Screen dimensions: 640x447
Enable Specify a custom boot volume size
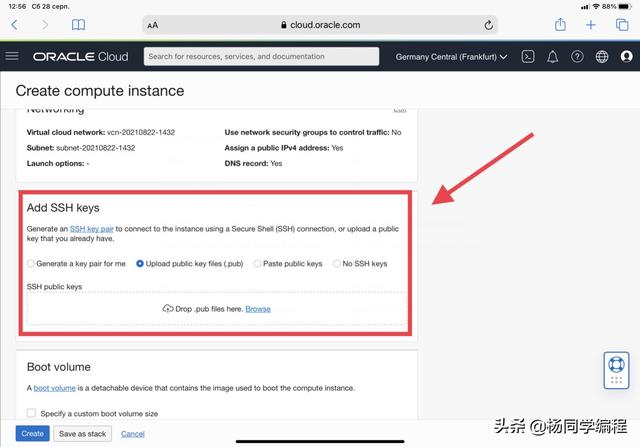(31, 413)
